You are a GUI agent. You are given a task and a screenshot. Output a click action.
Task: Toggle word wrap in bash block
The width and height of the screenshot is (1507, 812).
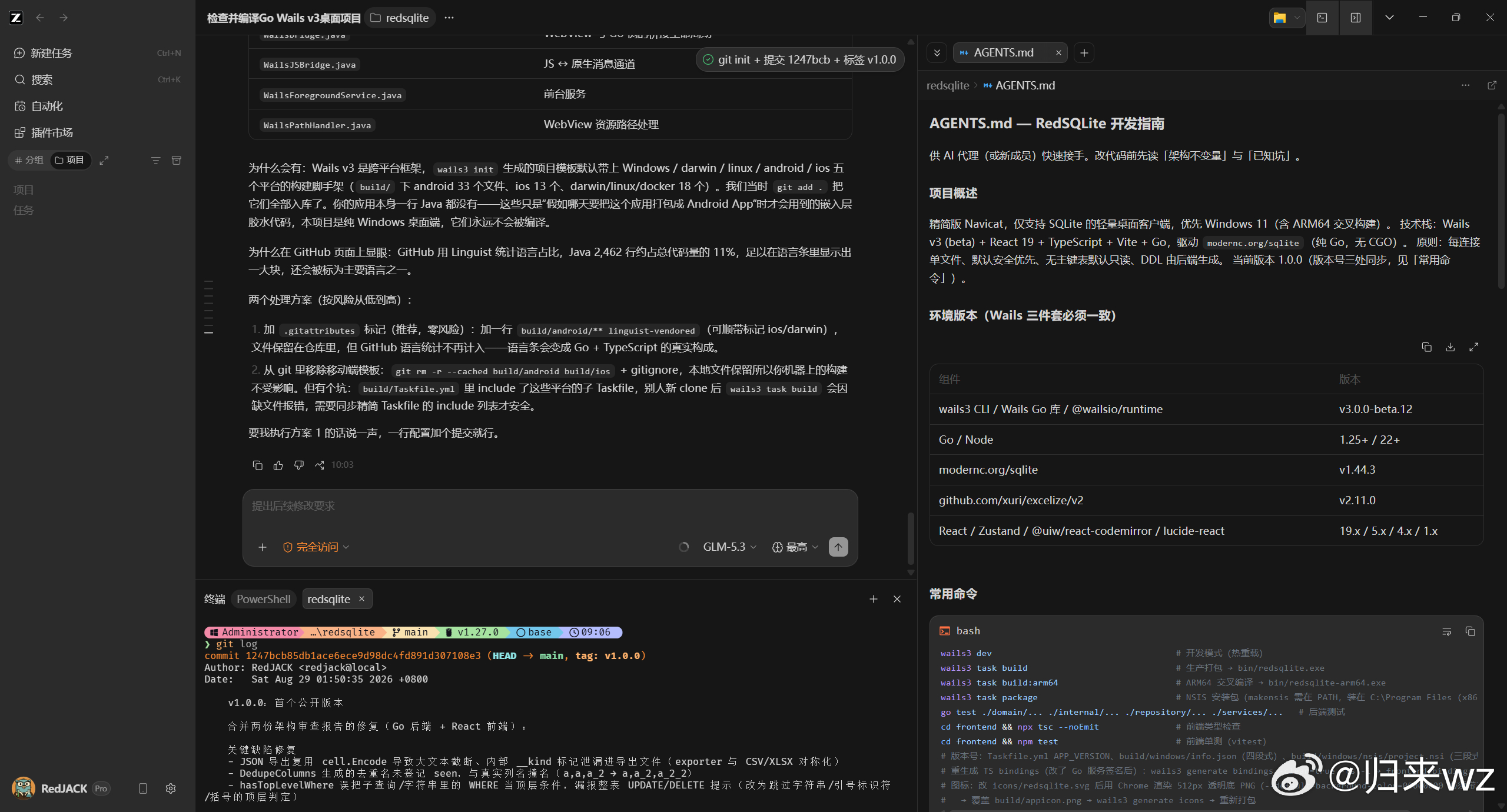point(1446,631)
